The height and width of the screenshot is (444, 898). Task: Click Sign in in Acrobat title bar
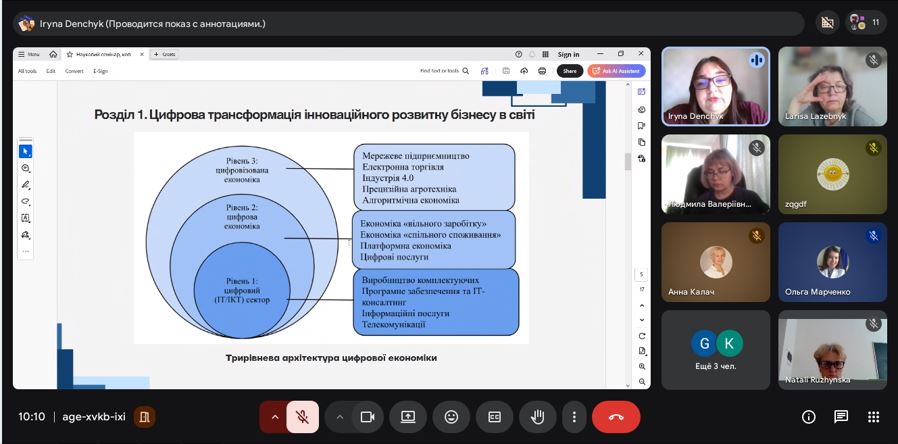(569, 54)
